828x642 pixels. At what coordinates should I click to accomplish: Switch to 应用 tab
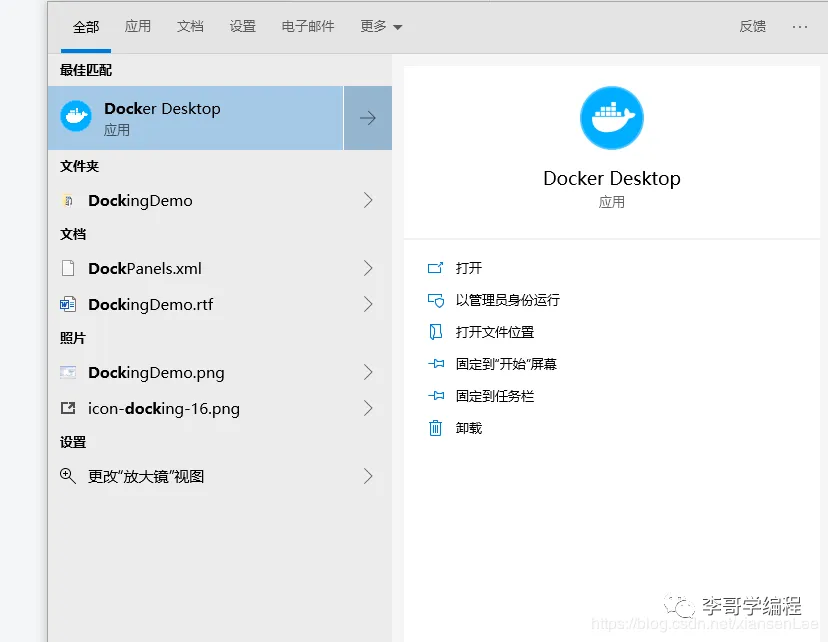click(x=138, y=26)
